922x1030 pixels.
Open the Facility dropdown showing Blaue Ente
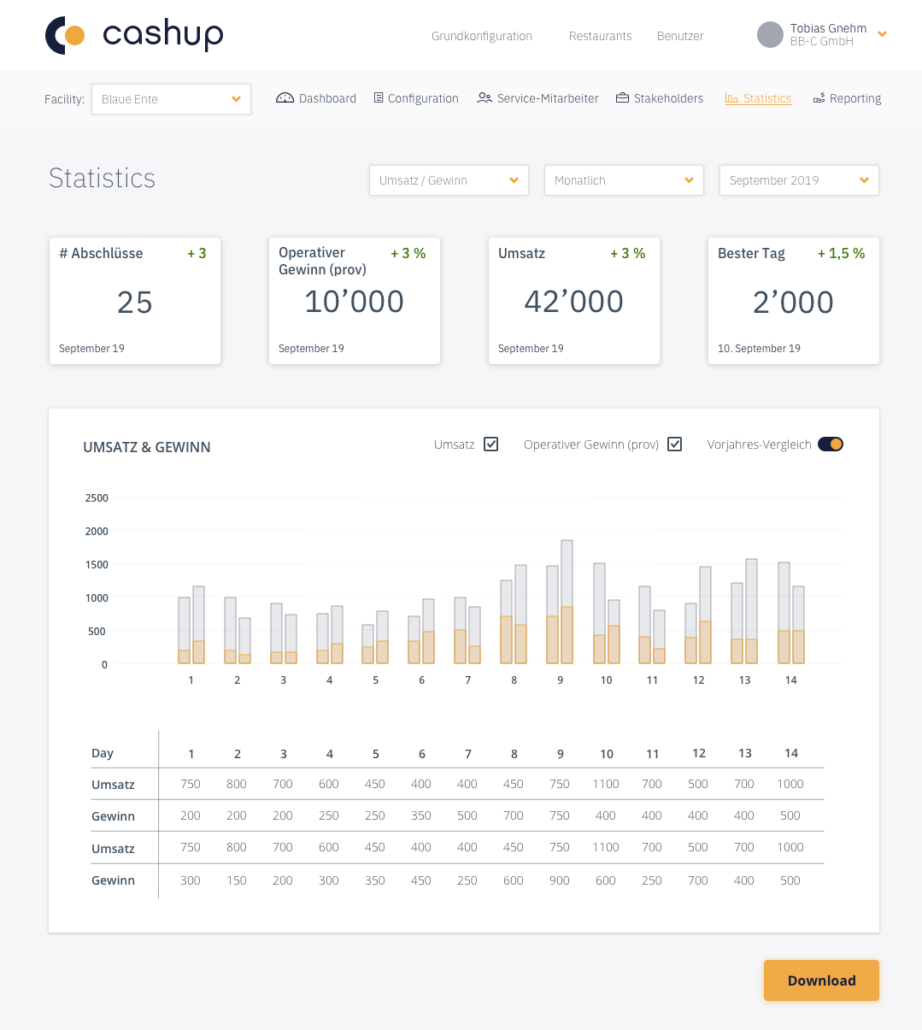[170, 99]
